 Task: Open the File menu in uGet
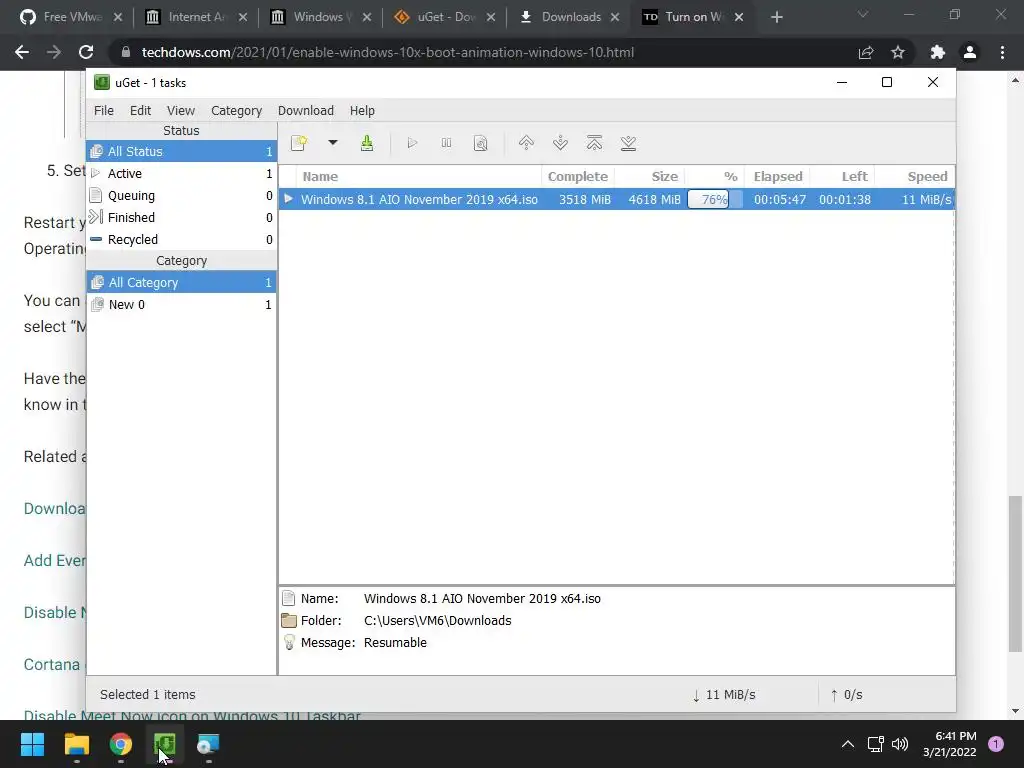(x=104, y=110)
